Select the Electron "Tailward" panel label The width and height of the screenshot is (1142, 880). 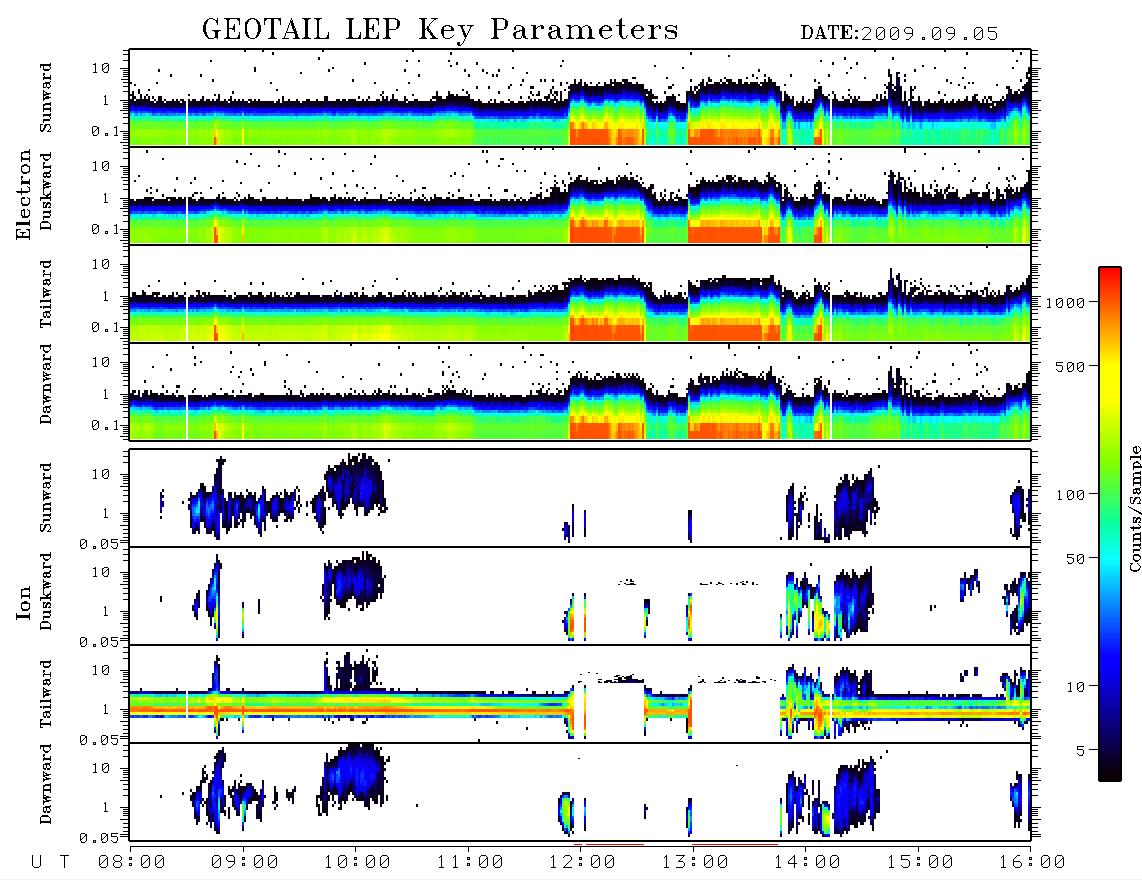[46, 293]
